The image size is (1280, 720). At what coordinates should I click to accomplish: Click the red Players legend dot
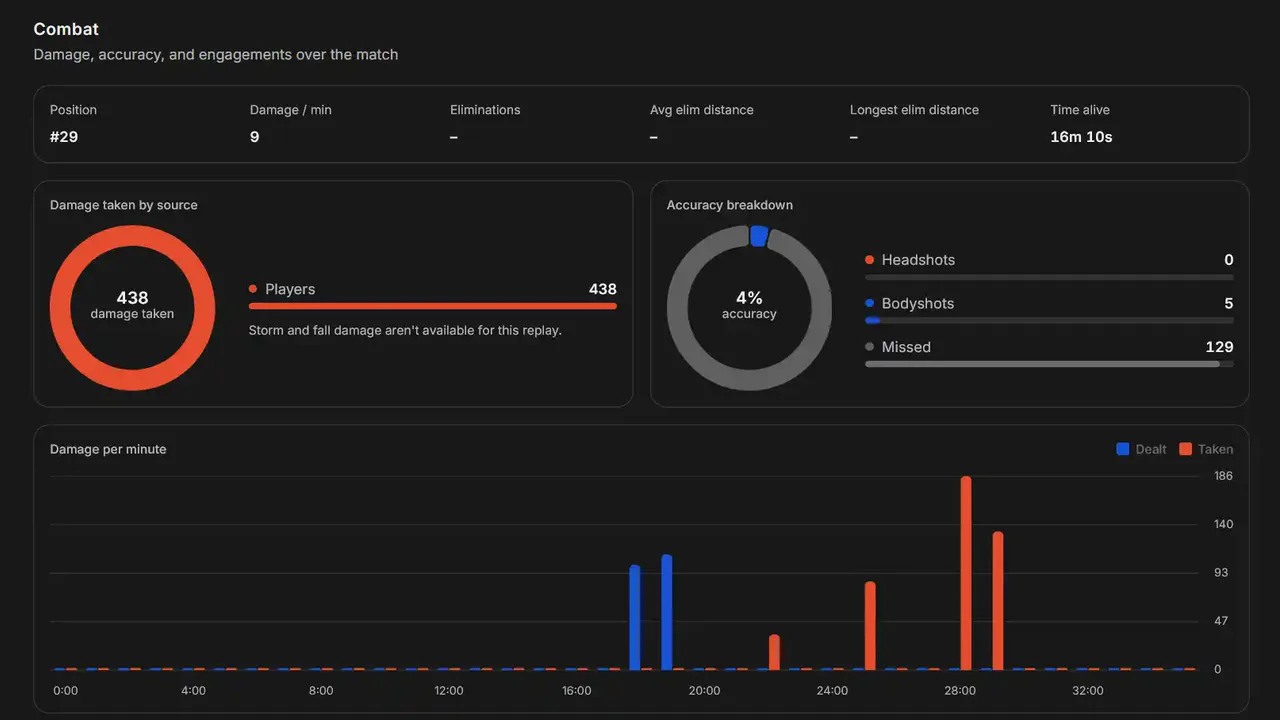pos(253,289)
